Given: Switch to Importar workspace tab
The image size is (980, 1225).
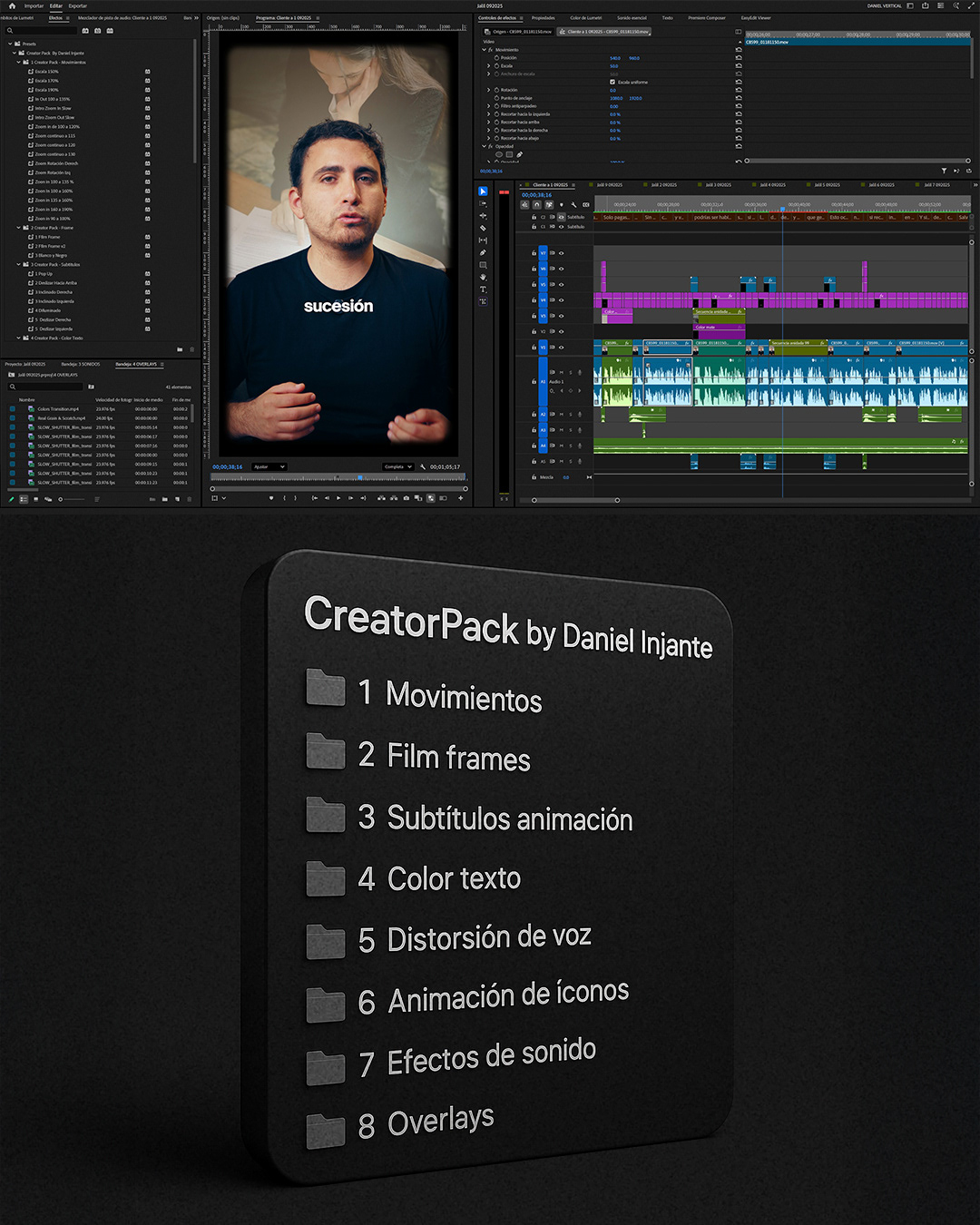Looking at the screenshot, I should [x=34, y=5].
